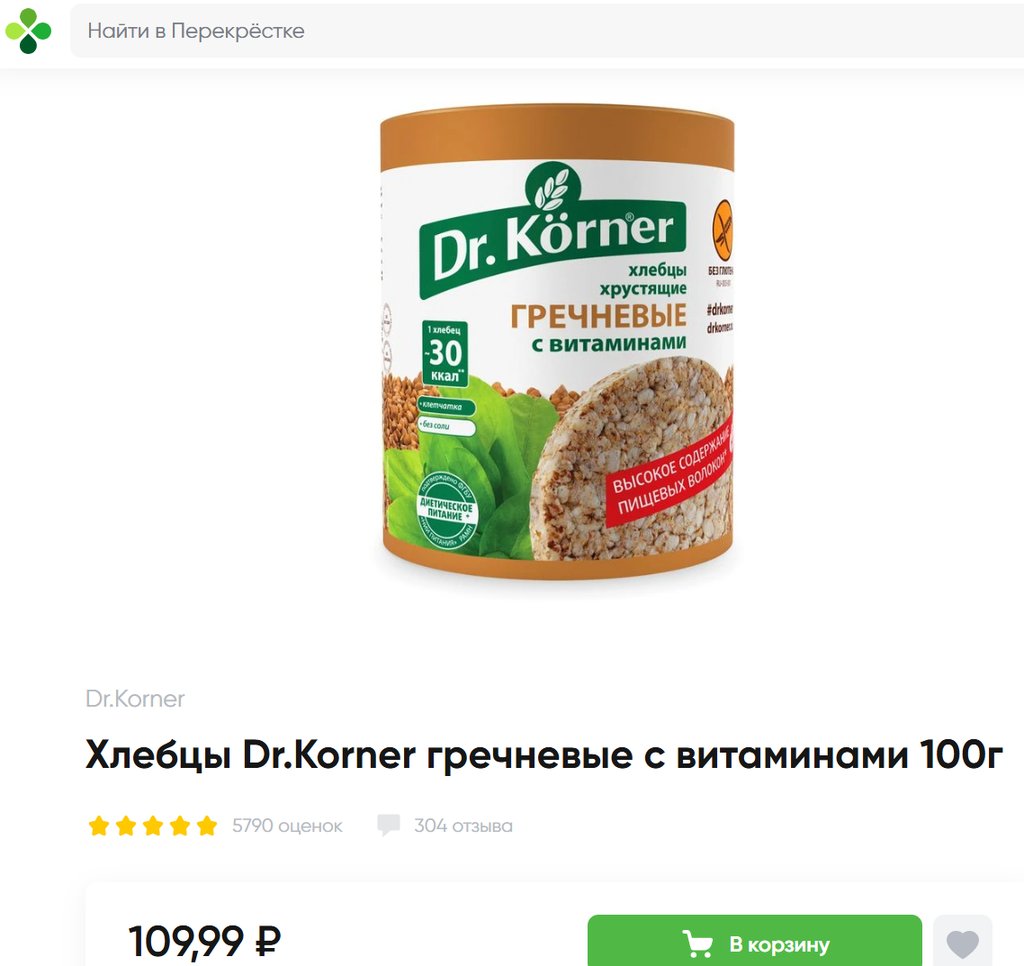This screenshot has width=1024, height=966.
Task: Click the shopping cart icon inside the green button
Action: coord(698,944)
